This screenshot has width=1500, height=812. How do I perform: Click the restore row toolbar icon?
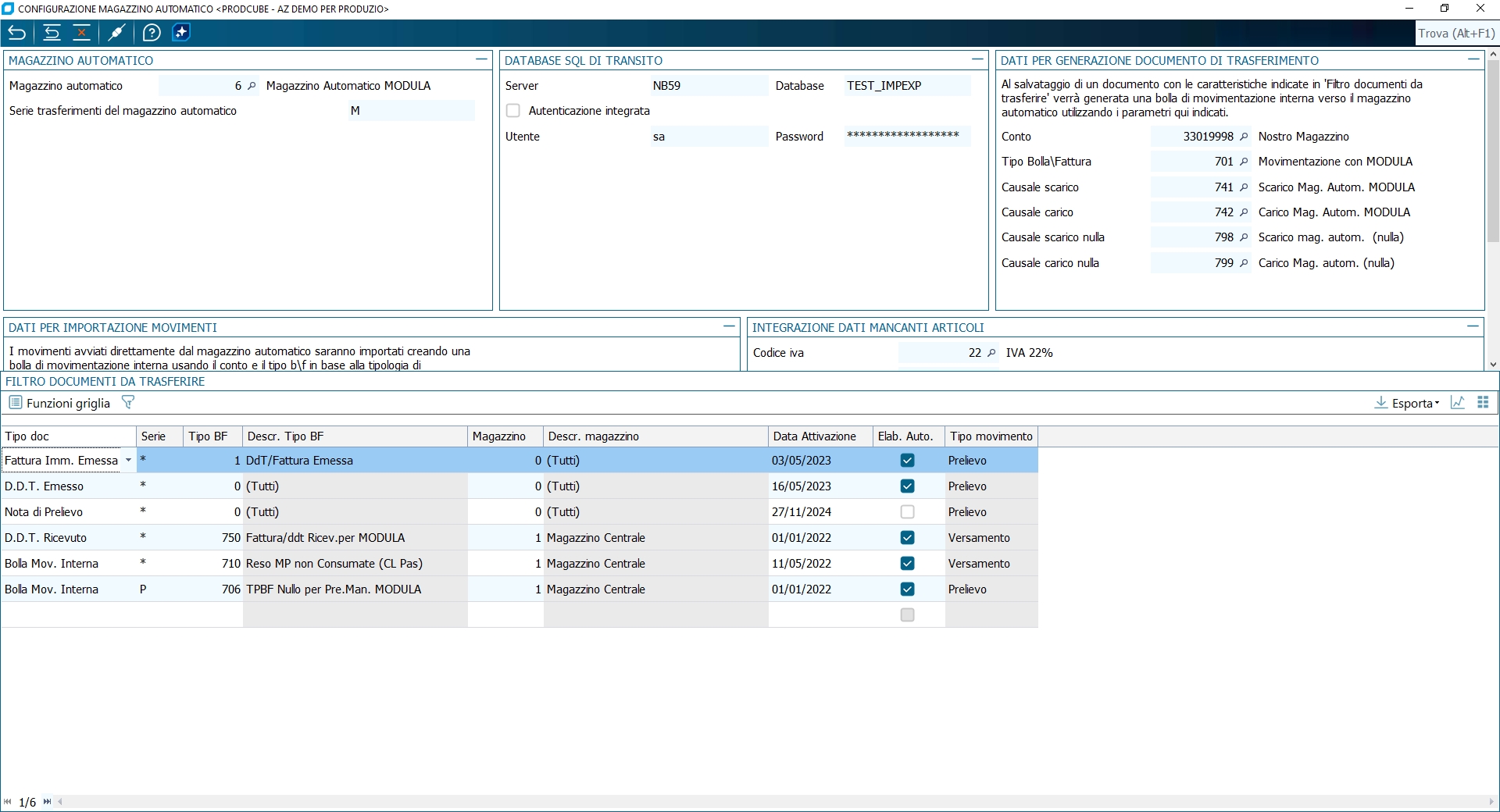(x=52, y=33)
